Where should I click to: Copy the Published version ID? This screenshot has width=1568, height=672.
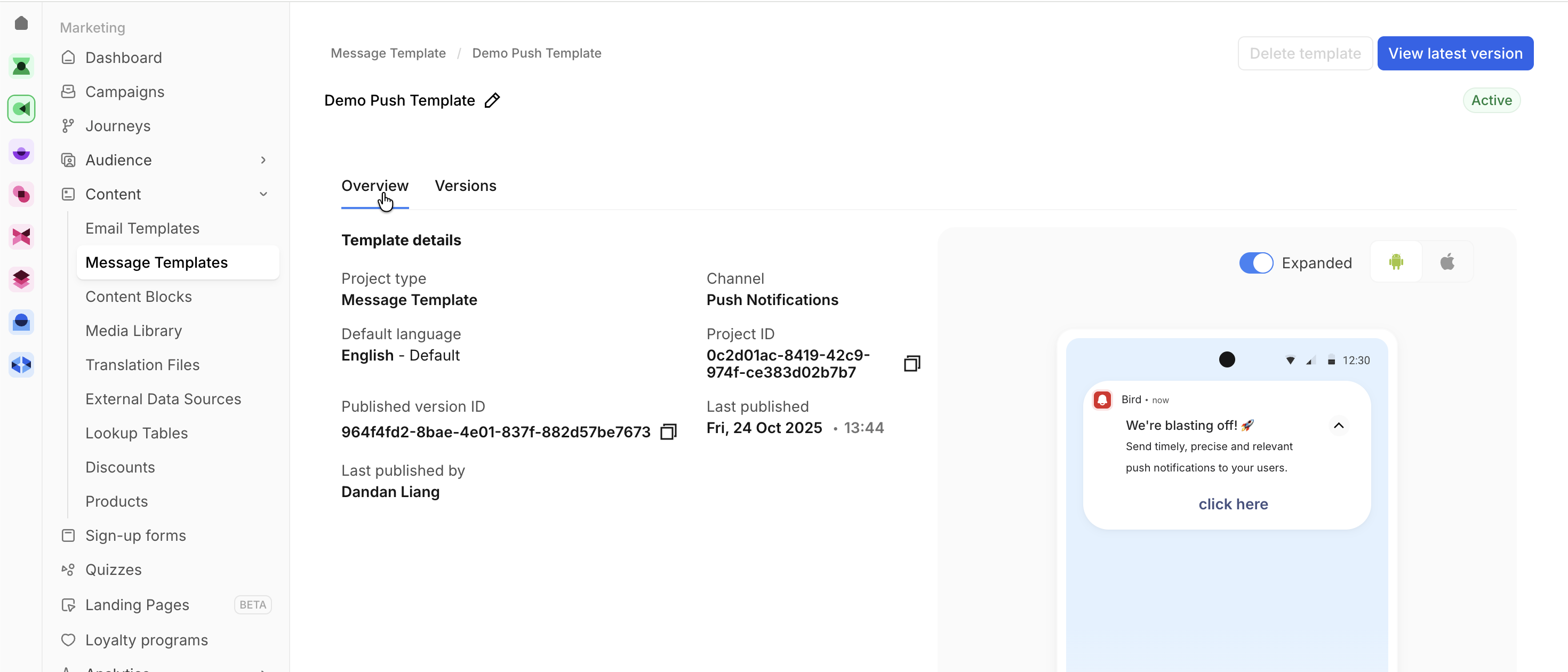pos(668,431)
